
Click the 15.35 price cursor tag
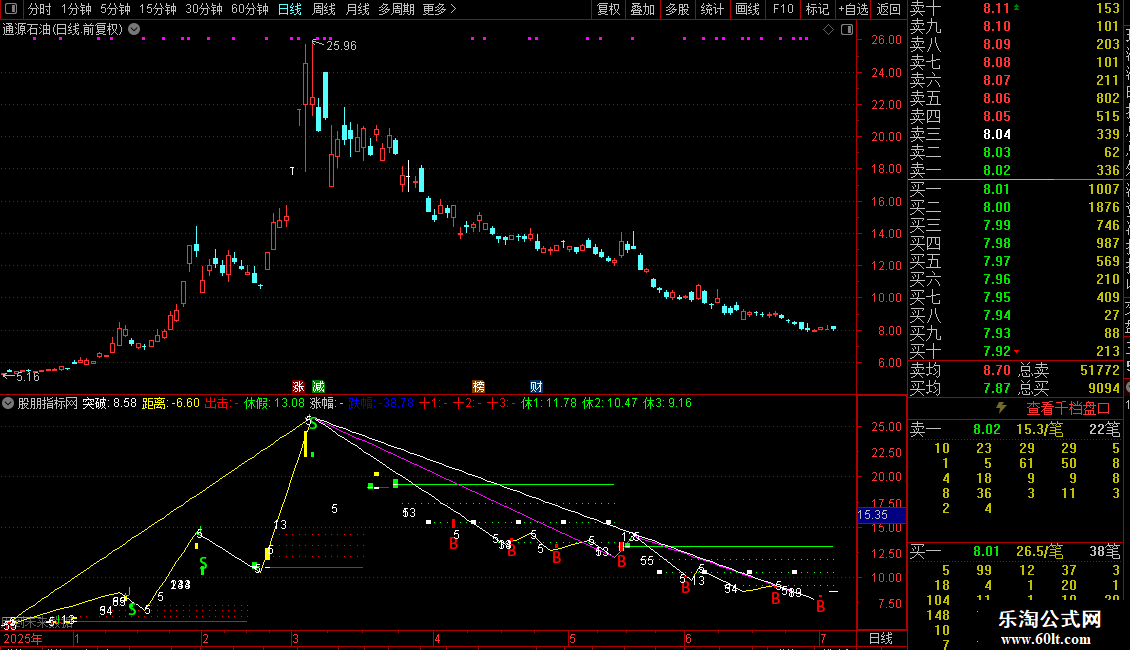point(881,515)
